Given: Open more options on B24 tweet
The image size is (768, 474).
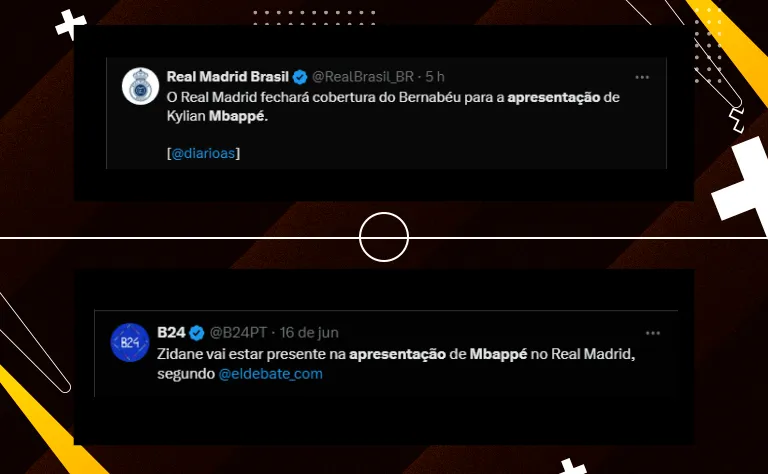Looking at the screenshot, I should (652, 333).
